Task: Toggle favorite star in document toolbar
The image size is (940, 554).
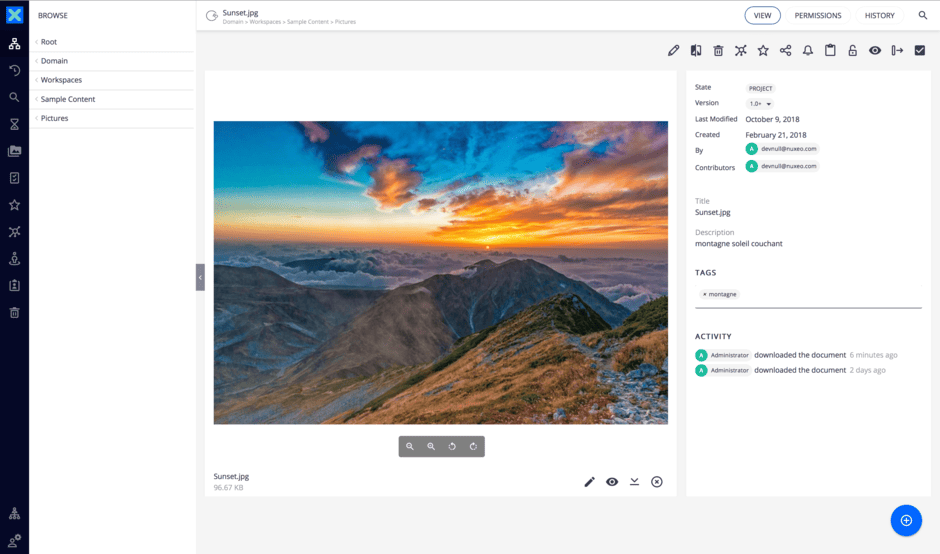Action: [x=763, y=50]
